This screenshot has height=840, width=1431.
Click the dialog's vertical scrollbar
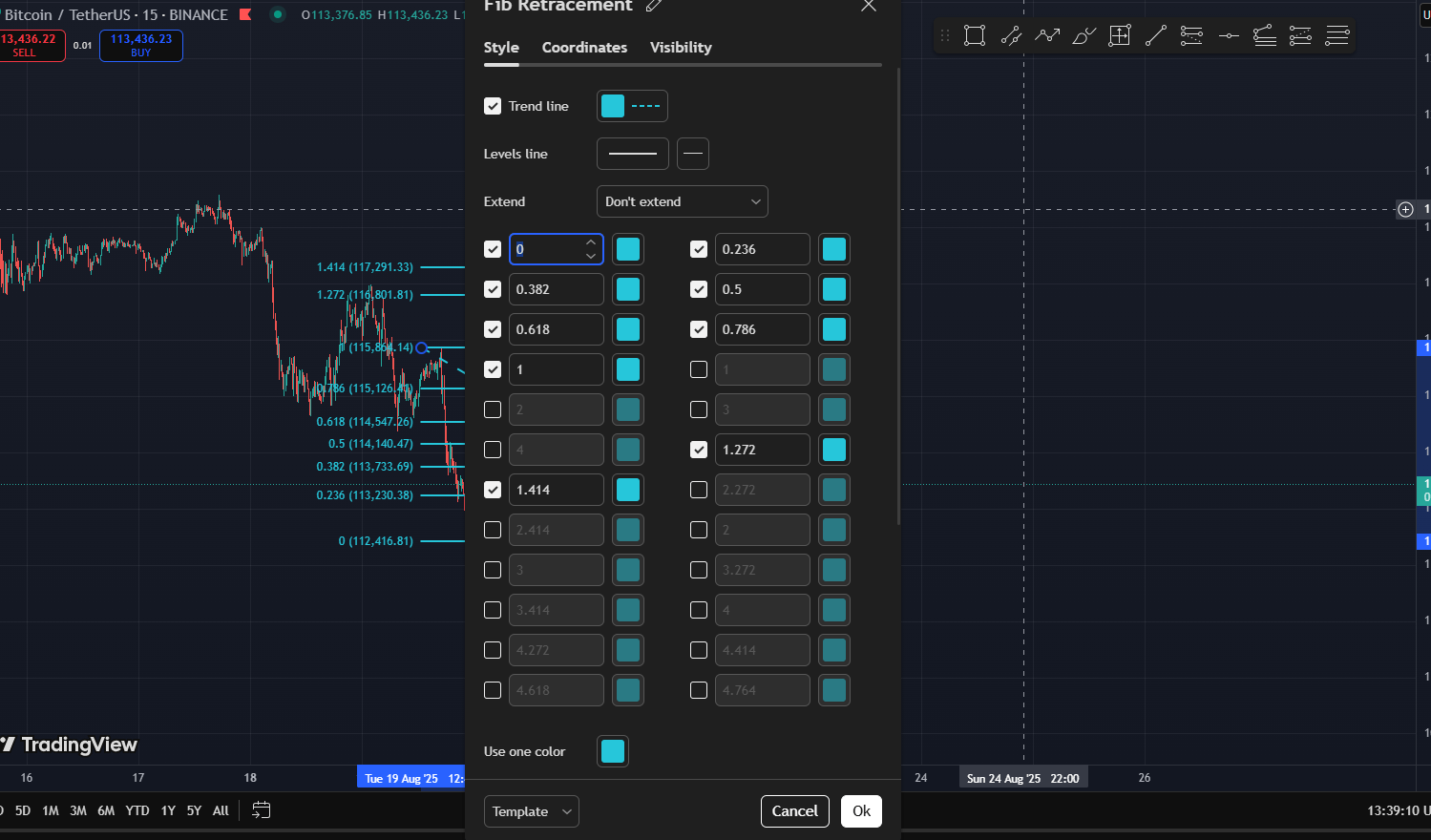898,296
